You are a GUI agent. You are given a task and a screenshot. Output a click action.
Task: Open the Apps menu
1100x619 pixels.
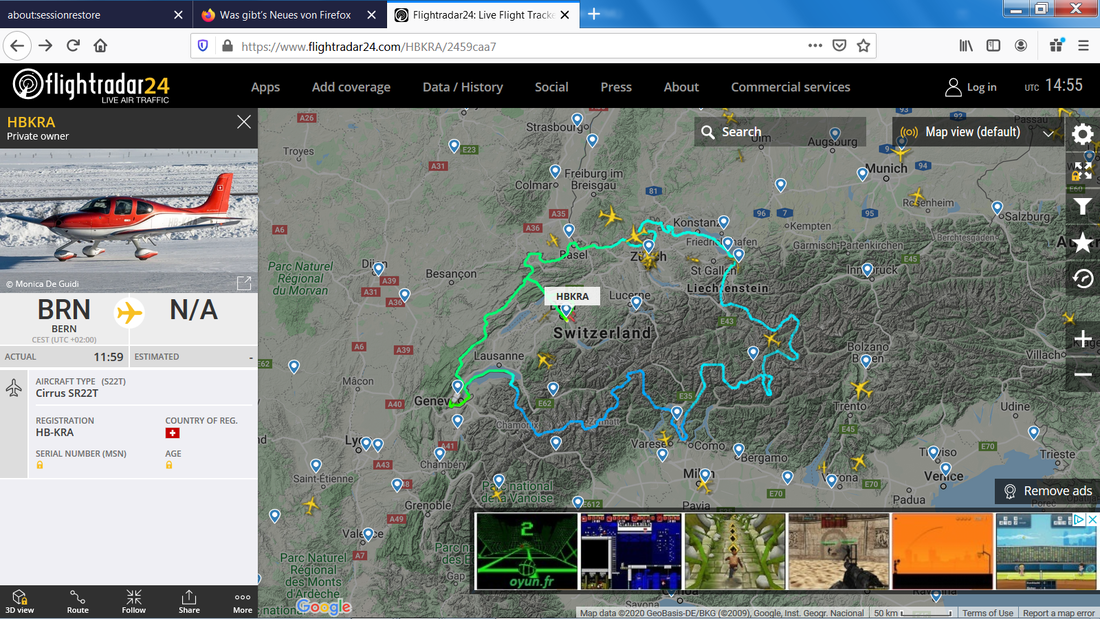tap(265, 87)
